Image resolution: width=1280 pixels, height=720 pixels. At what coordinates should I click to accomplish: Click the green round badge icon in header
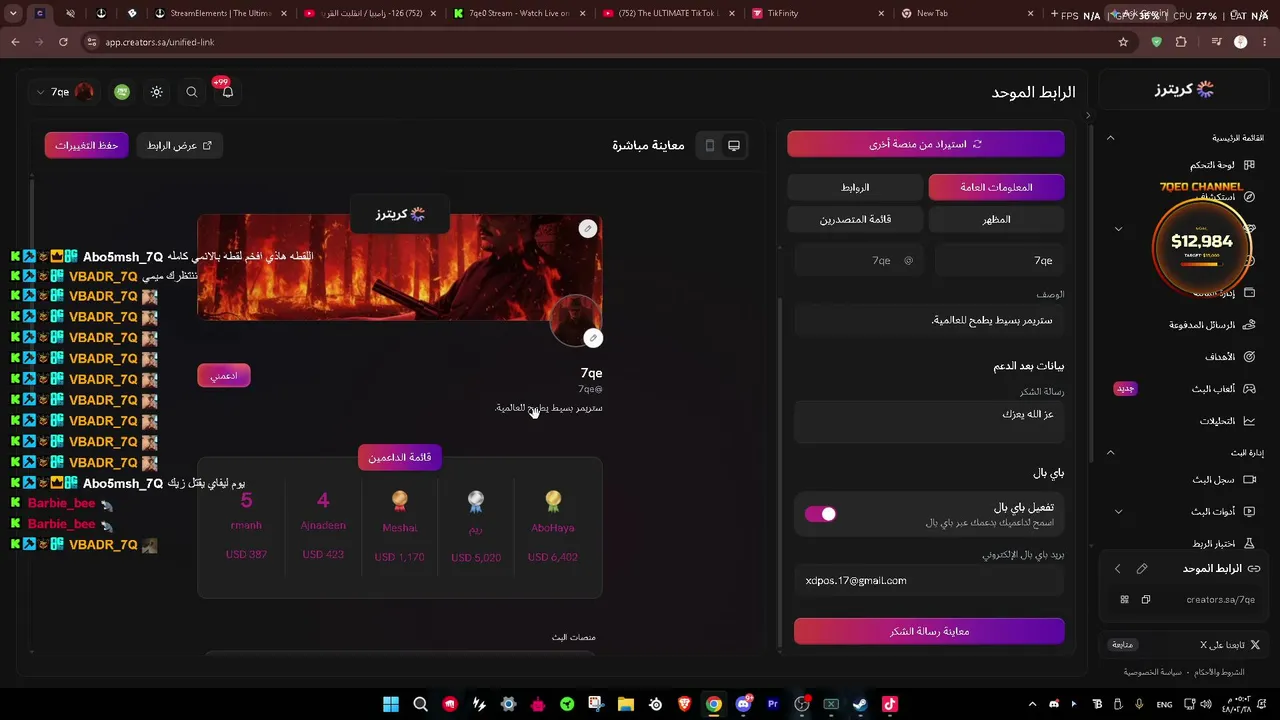(x=122, y=92)
